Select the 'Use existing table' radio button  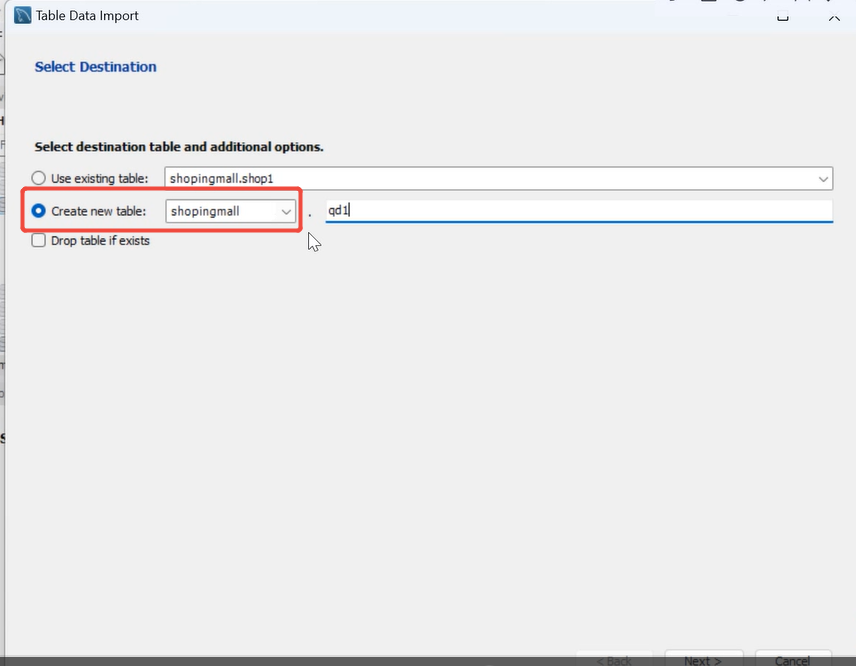39,179
